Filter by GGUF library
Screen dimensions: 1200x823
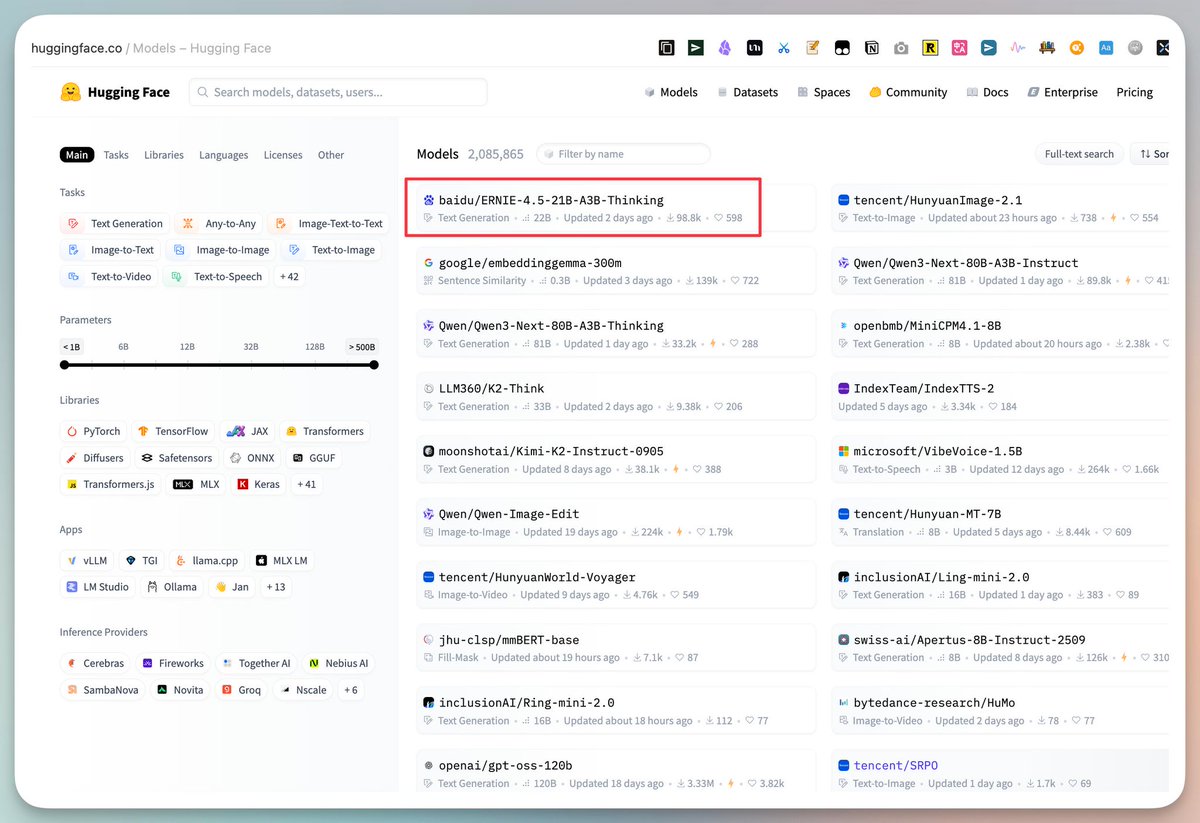(x=313, y=458)
